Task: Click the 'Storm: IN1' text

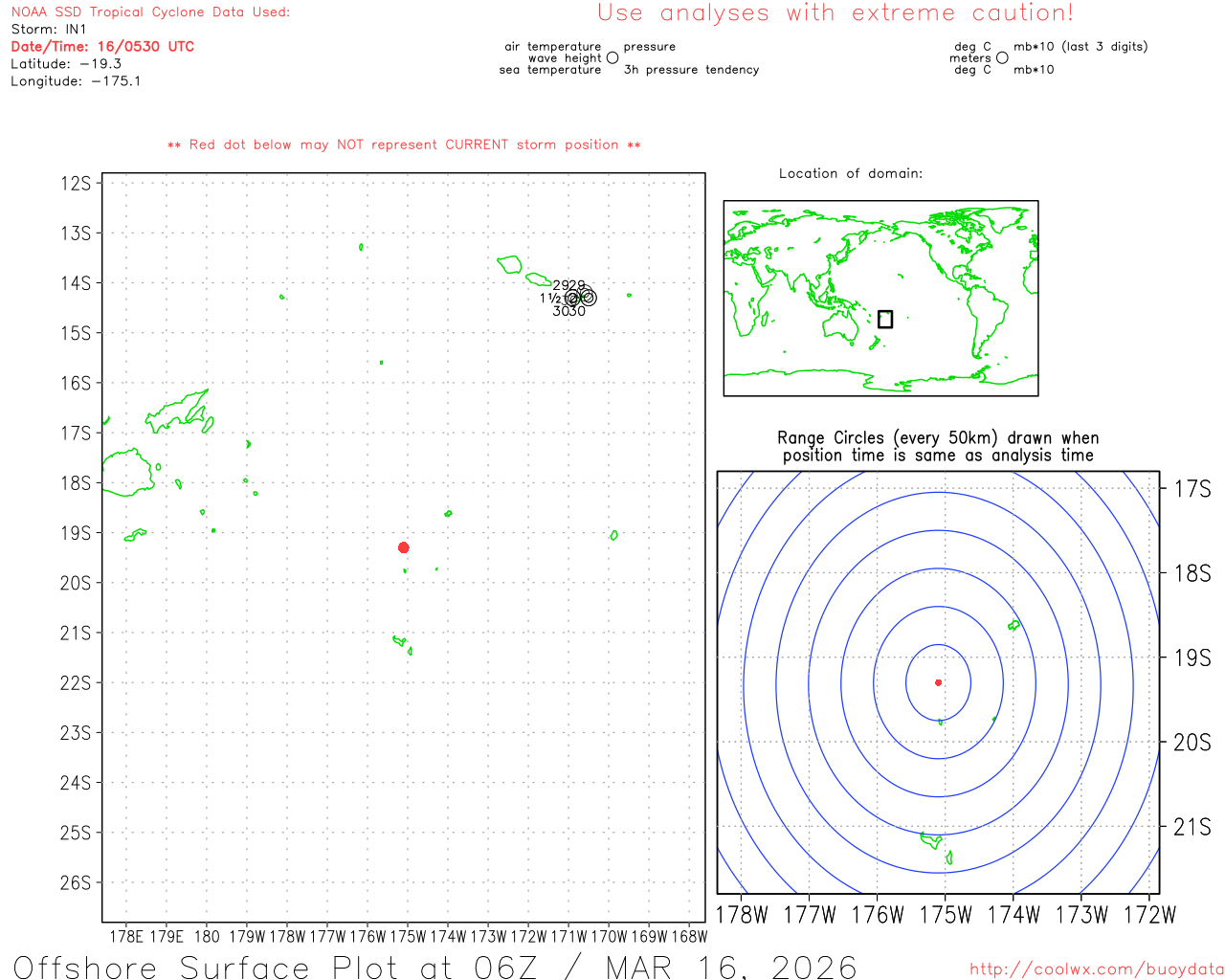Action: pos(49,30)
